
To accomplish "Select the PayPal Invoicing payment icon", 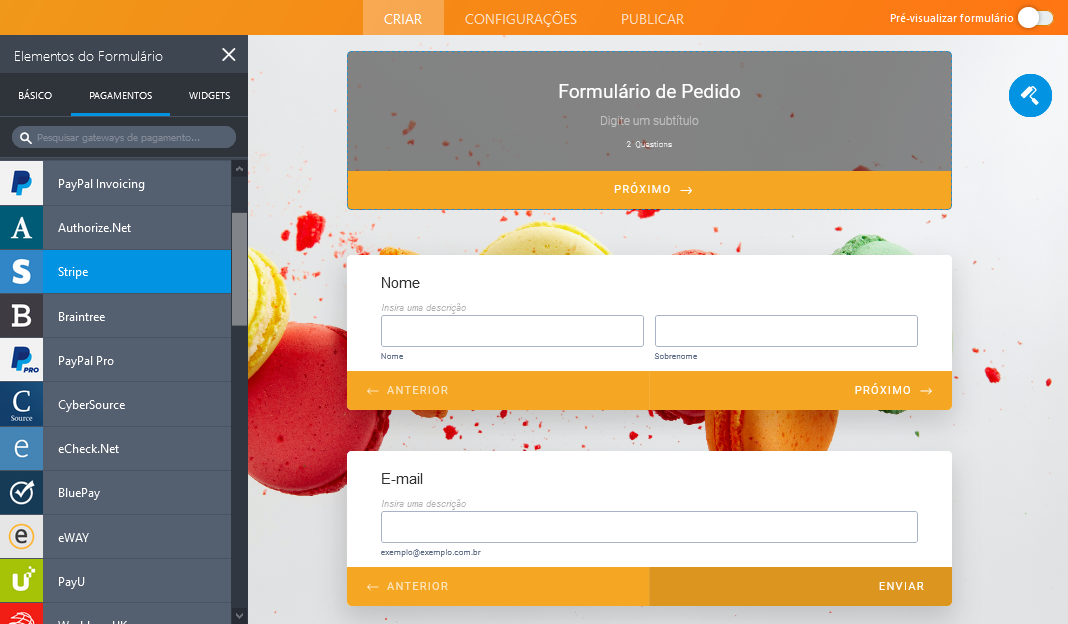I will [x=21, y=183].
